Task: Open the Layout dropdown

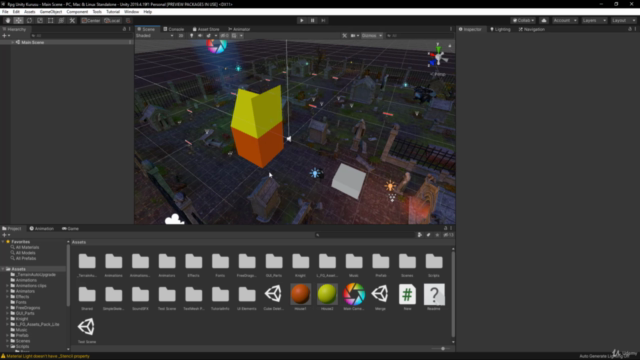Action: point(623,20)
